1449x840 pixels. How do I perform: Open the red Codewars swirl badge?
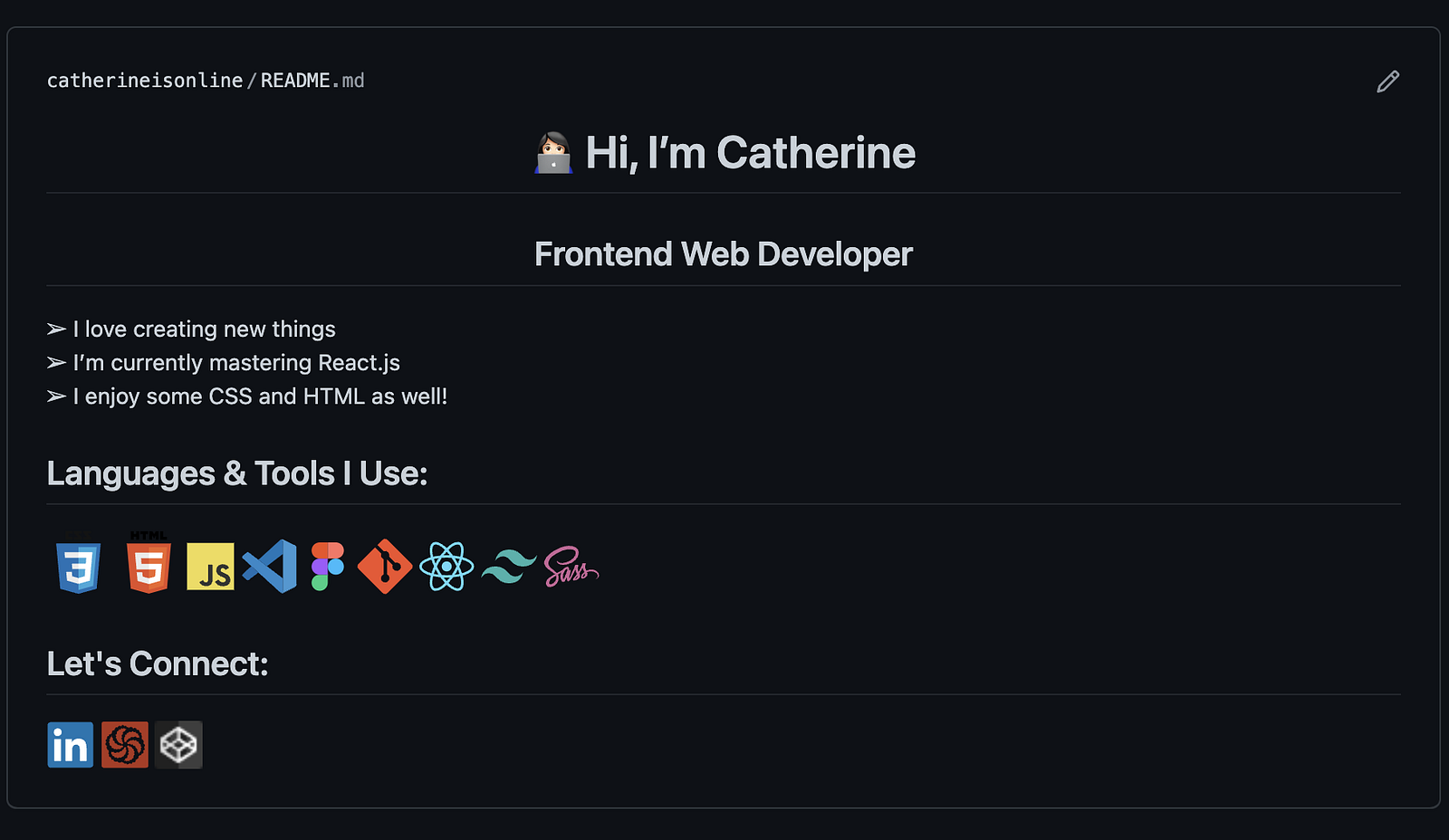pyautogui.click(x=125, y=745)
